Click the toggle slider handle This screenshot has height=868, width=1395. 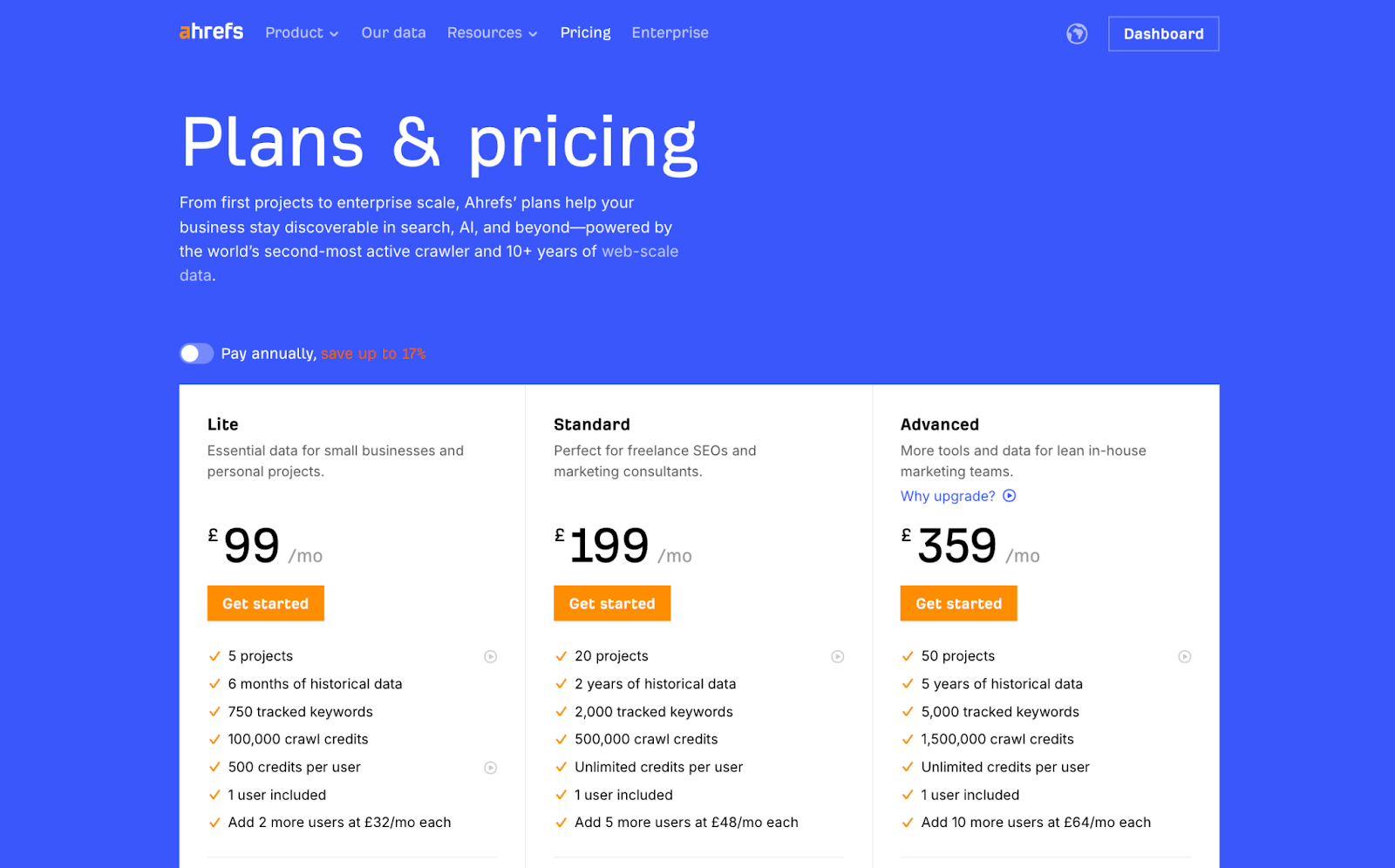(x=188, y=353)
